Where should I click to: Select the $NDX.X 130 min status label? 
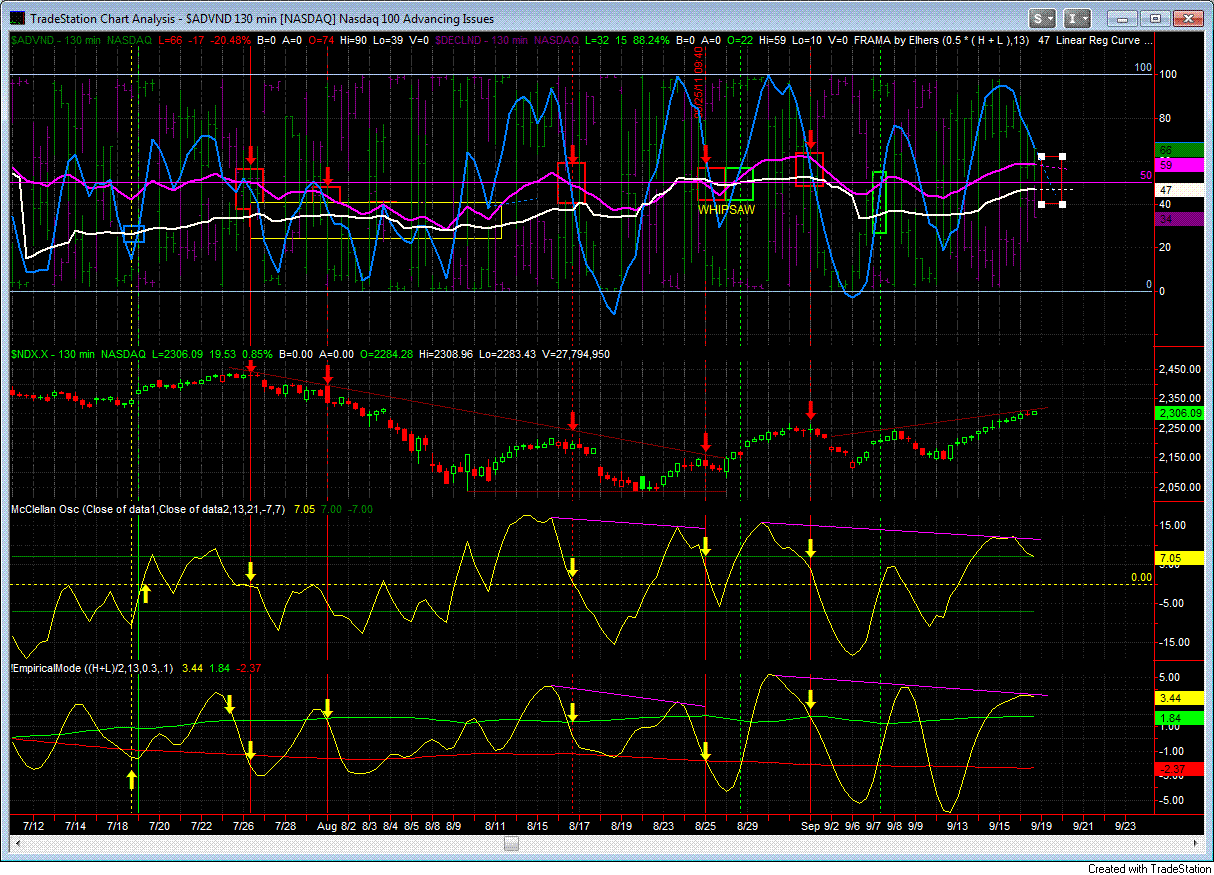pyautogui.click(x=78, y=354)
